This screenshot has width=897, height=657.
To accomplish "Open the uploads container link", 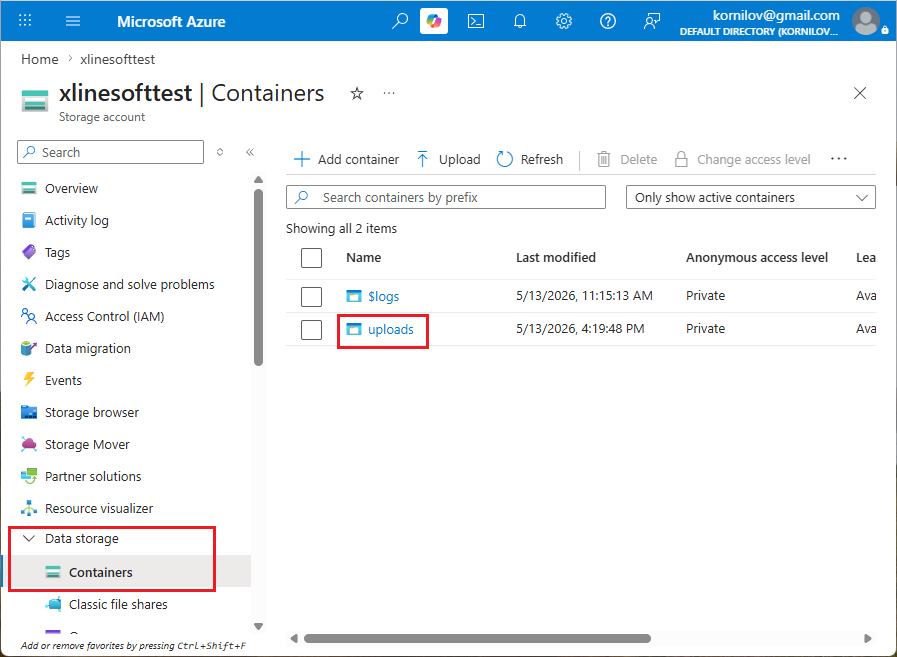I will pos(391,330).
